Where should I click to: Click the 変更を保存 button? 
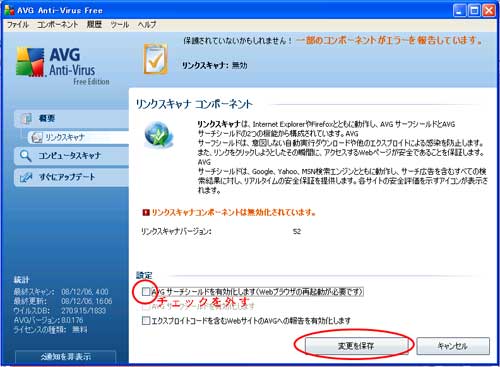pyautogui.click(x=356, y=346)
